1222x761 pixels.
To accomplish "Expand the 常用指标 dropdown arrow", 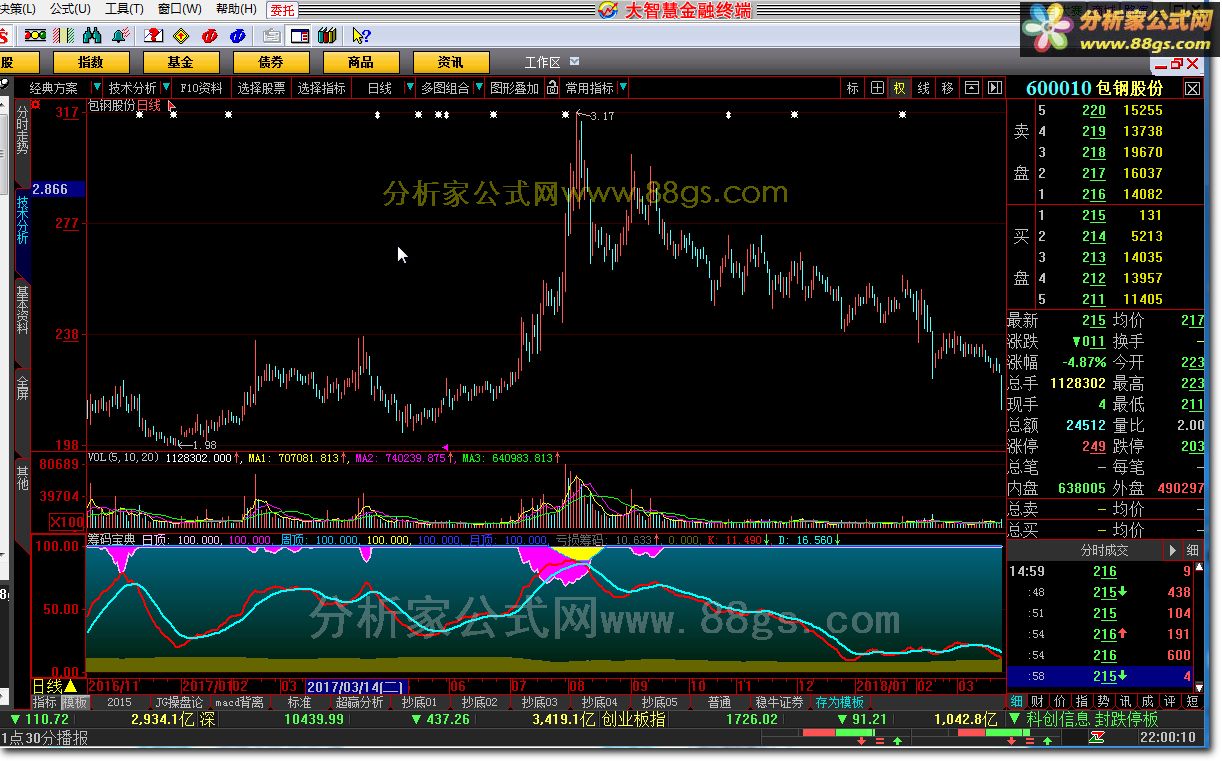I will coord(623,88).
